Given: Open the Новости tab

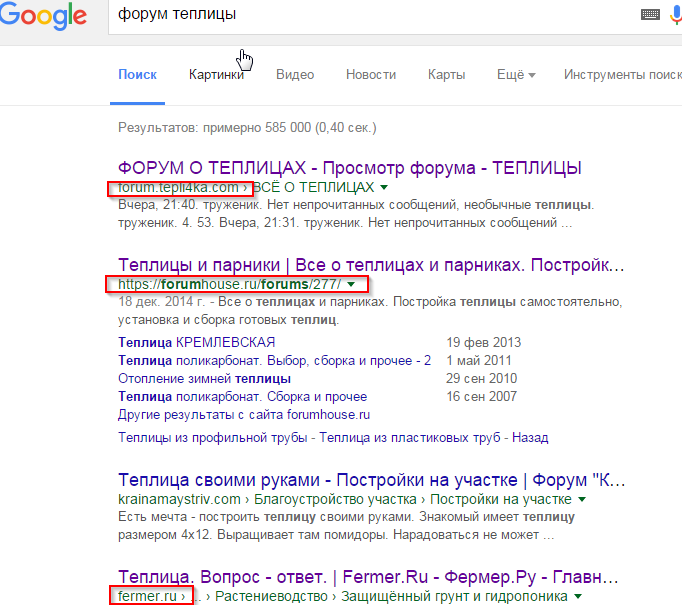Looking at the screenshot, I should coord(371,74).
